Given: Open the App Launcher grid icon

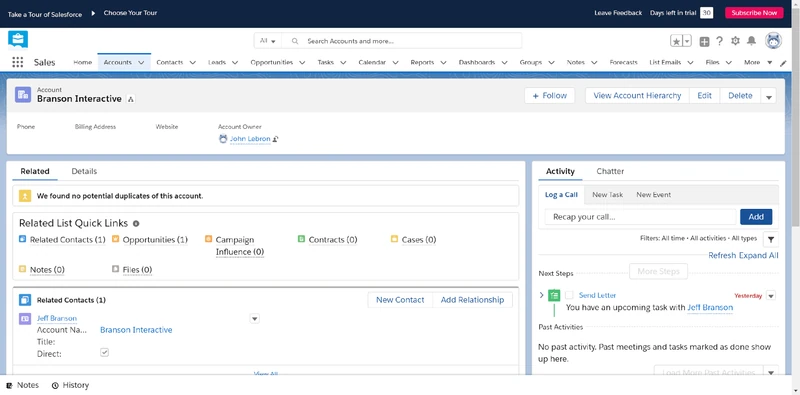Looking at the screenshot, I should (17, 62).
